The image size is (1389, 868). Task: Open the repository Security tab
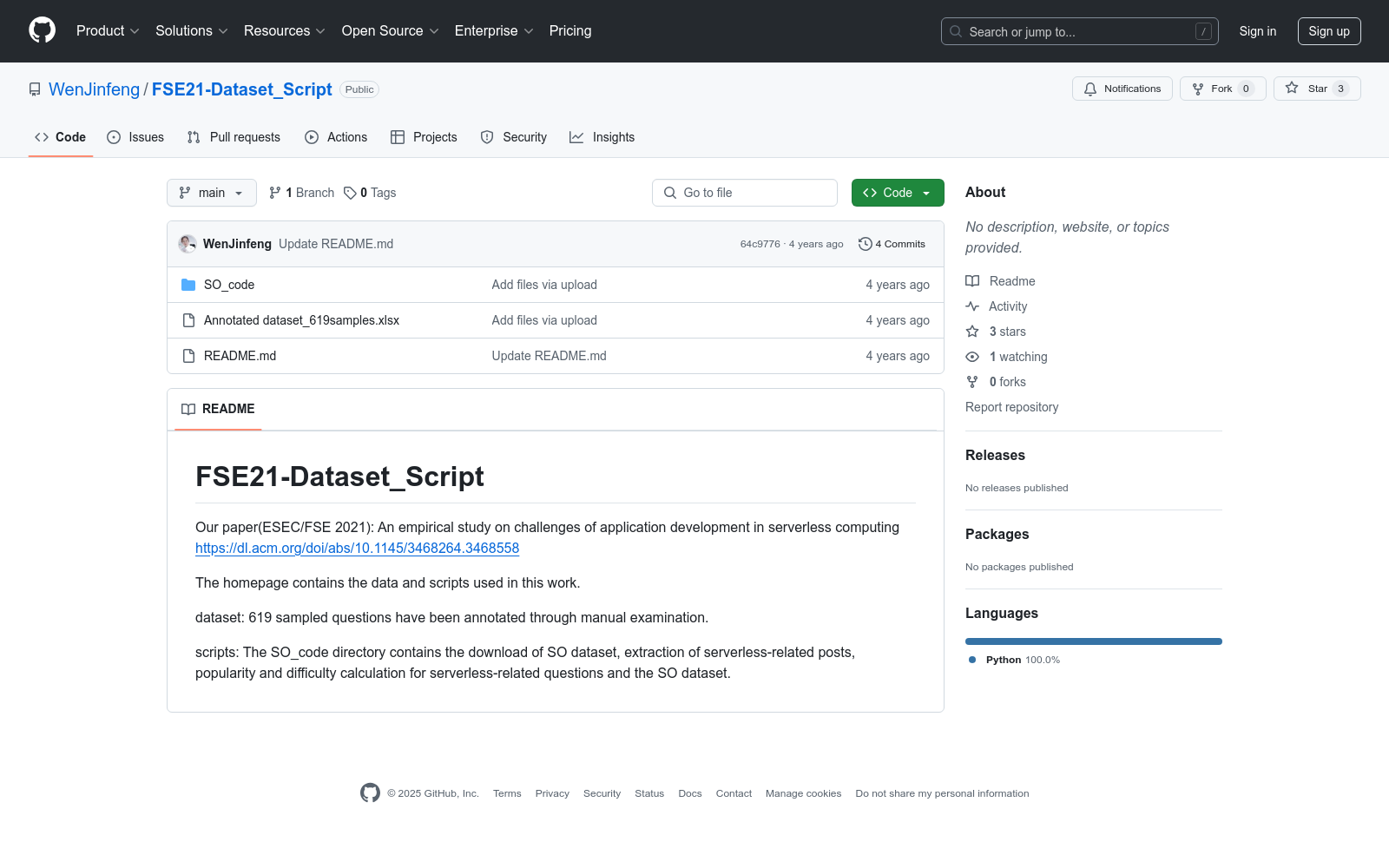coord(514,137)
